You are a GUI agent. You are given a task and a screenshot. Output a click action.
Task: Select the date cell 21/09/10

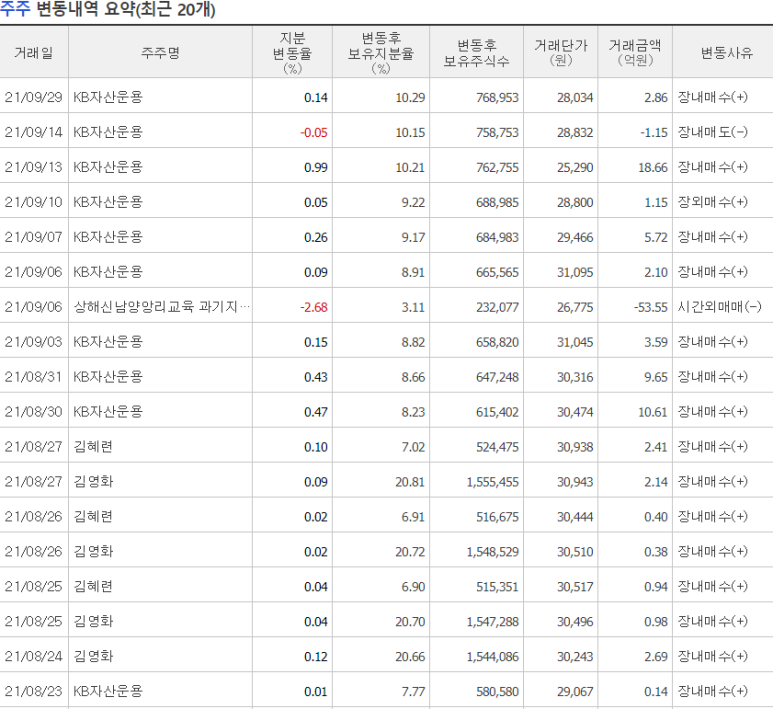tap(34, 202)
